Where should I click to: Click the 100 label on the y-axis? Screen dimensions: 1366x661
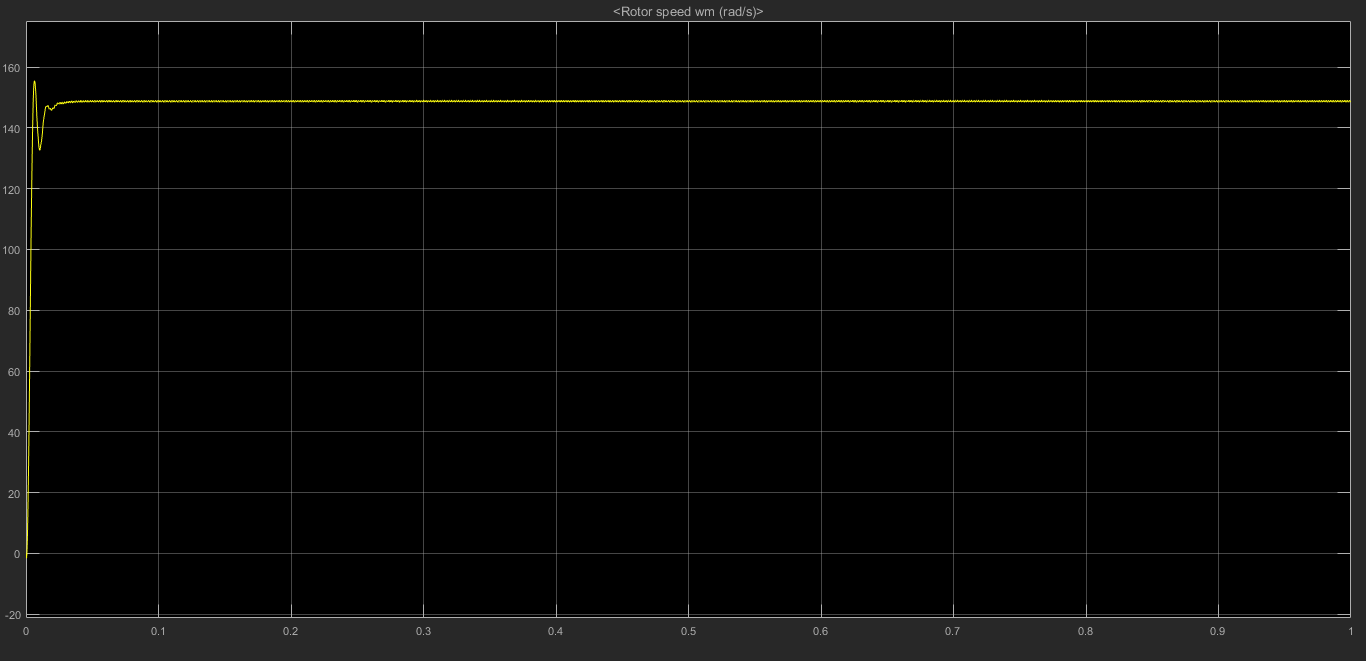click(x=12, y=250)
